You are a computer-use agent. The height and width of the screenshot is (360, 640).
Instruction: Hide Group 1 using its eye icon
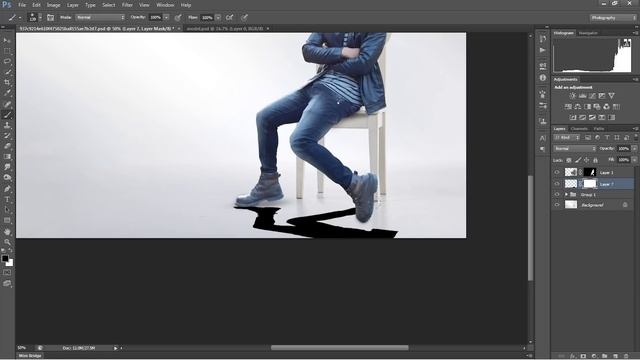point(557,195)
